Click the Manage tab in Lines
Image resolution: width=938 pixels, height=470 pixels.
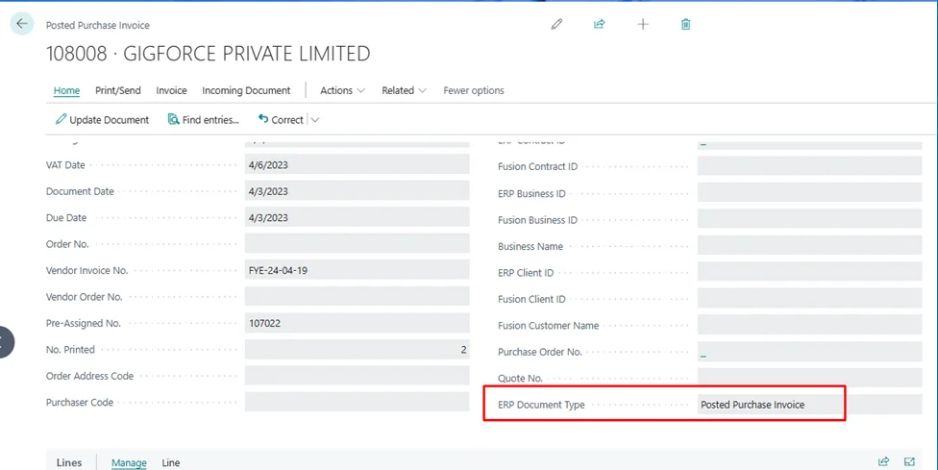point(129,463)
